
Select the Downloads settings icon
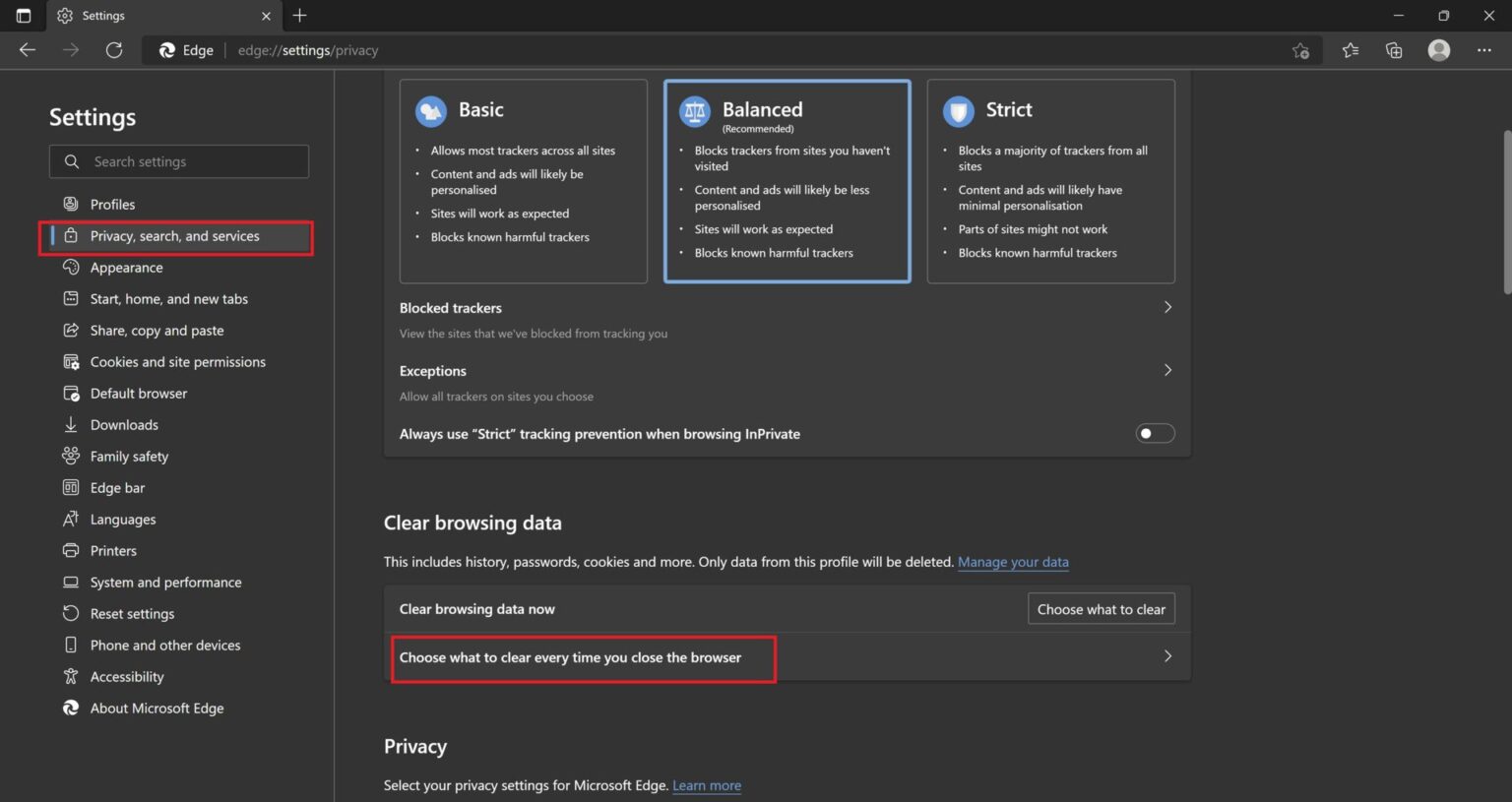tap(71, 424)
